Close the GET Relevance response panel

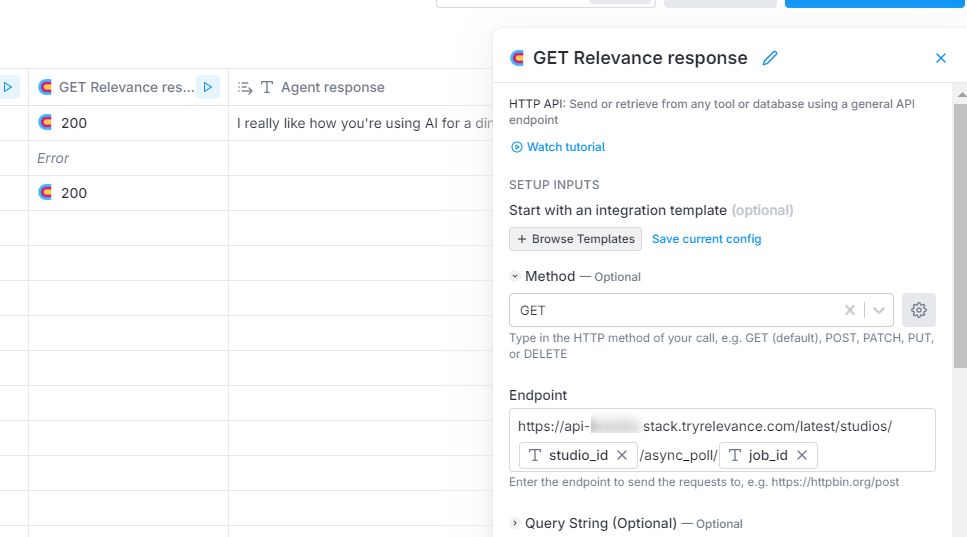[x=940, y=58]
